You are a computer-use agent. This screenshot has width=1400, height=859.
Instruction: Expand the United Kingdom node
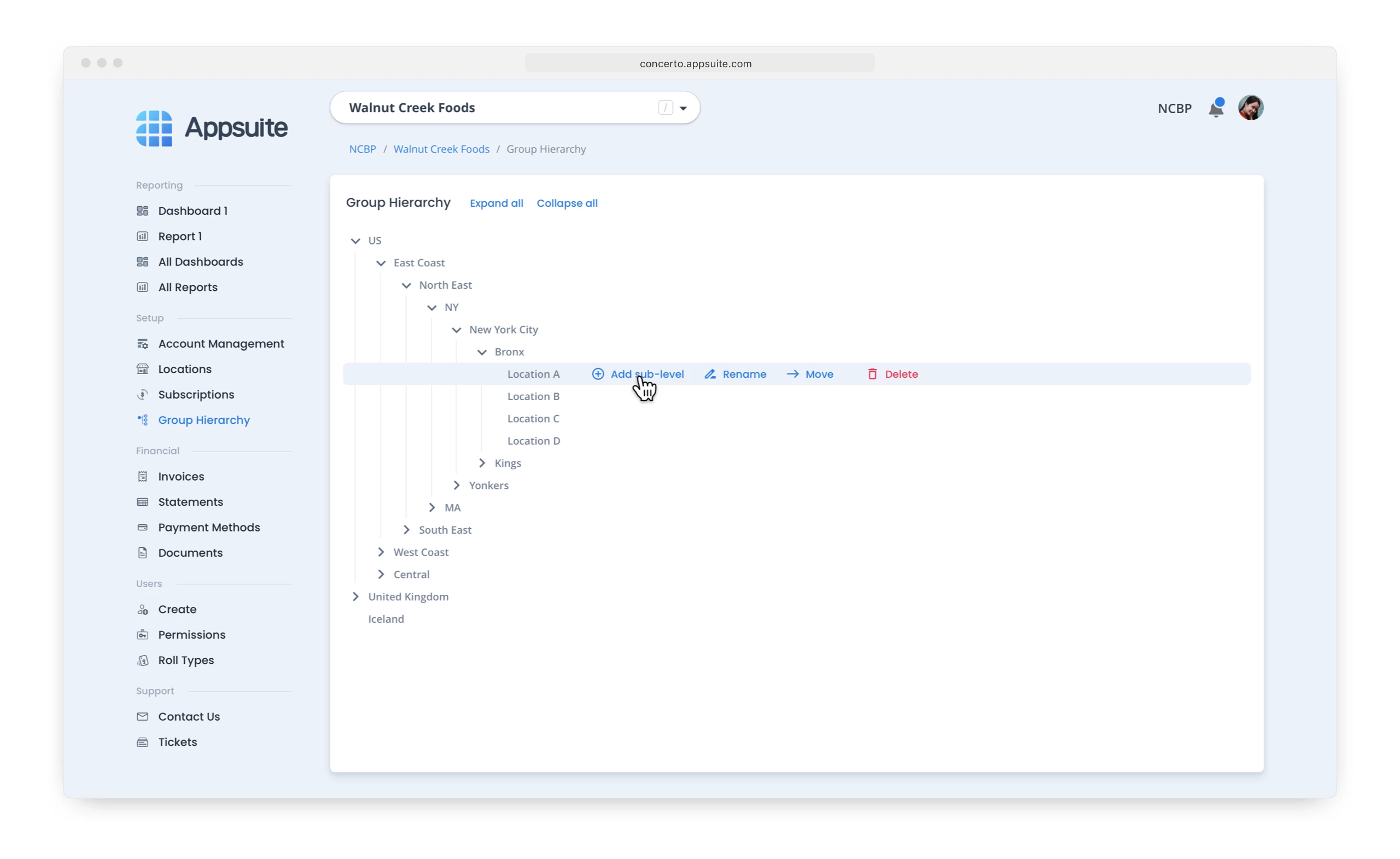tap(355, 597)
